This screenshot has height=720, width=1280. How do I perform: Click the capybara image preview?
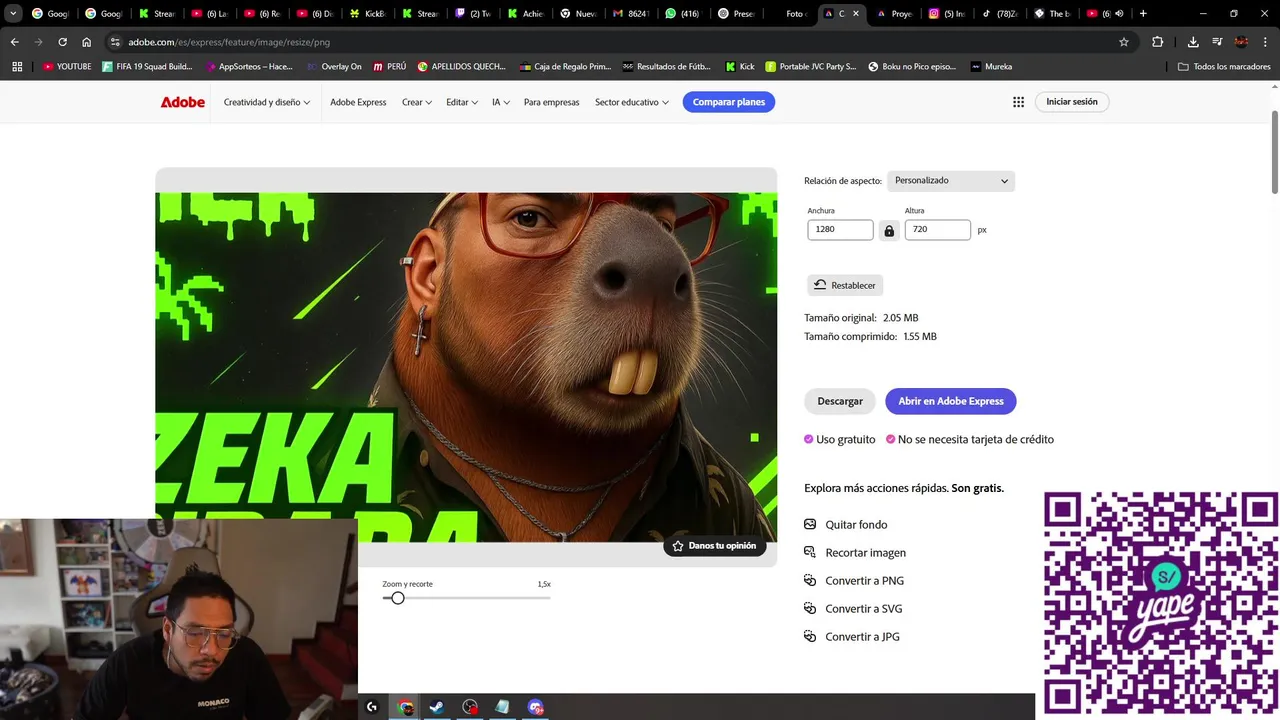coord(466,367)
